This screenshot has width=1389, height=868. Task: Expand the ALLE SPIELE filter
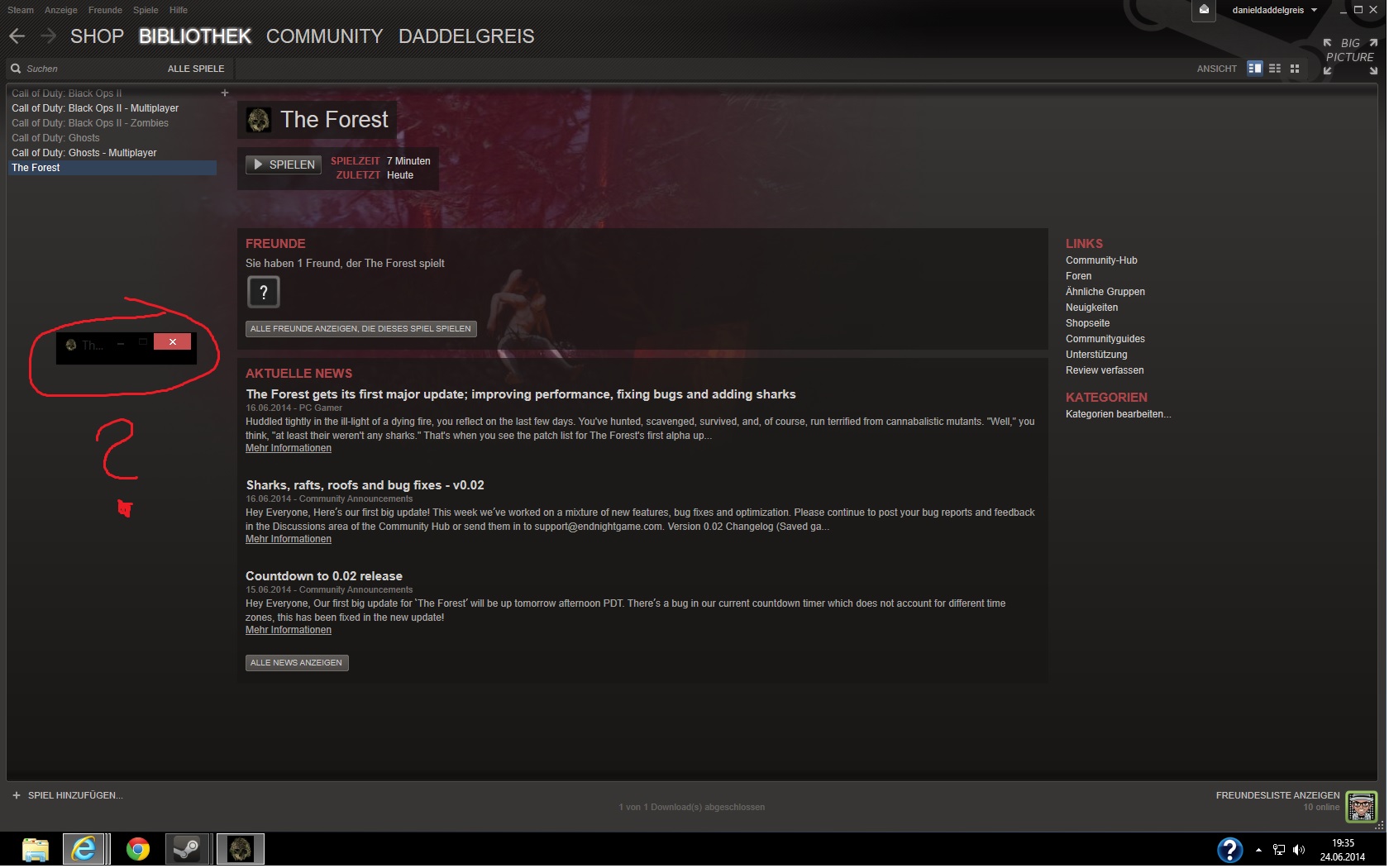[x=196, y=69]
